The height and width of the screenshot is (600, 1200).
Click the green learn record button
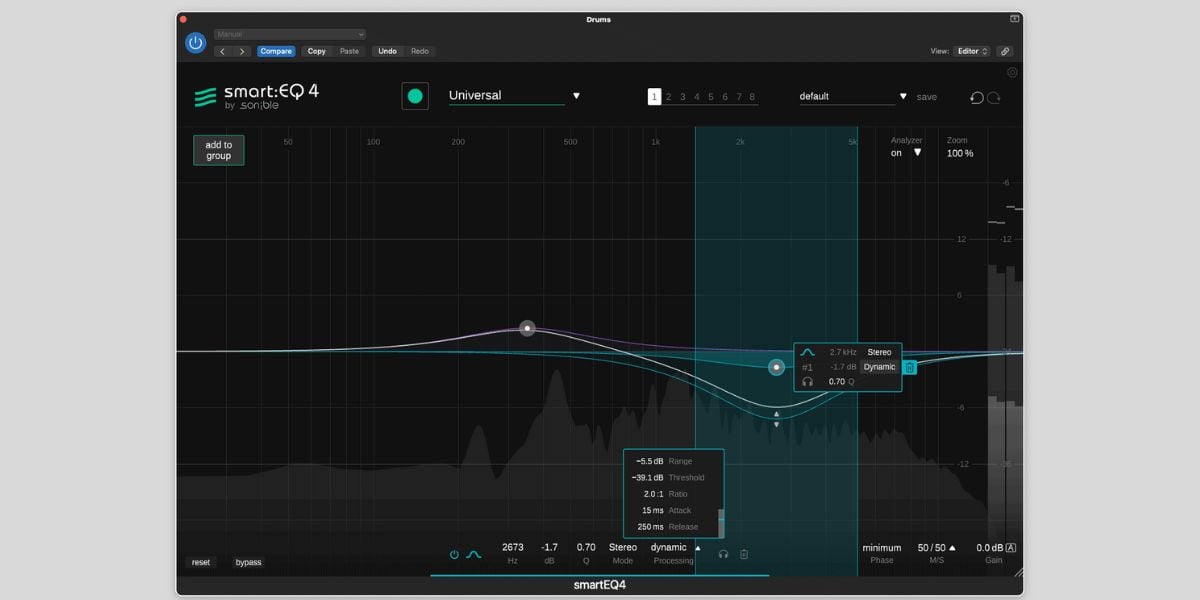[x=415, y=96]
